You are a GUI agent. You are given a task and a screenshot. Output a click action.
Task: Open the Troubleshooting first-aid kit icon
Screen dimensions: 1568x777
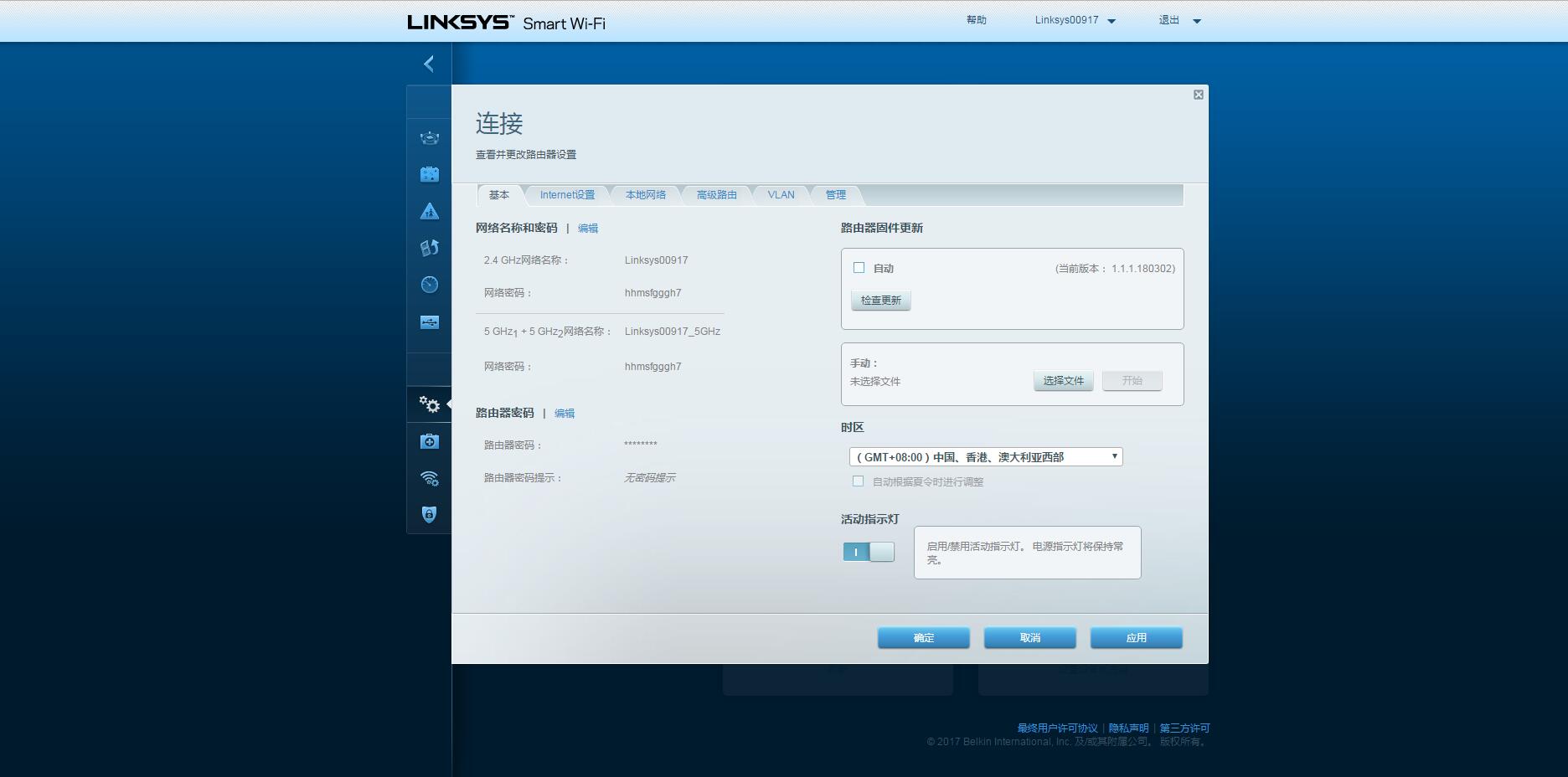click(x=429, y=441)
